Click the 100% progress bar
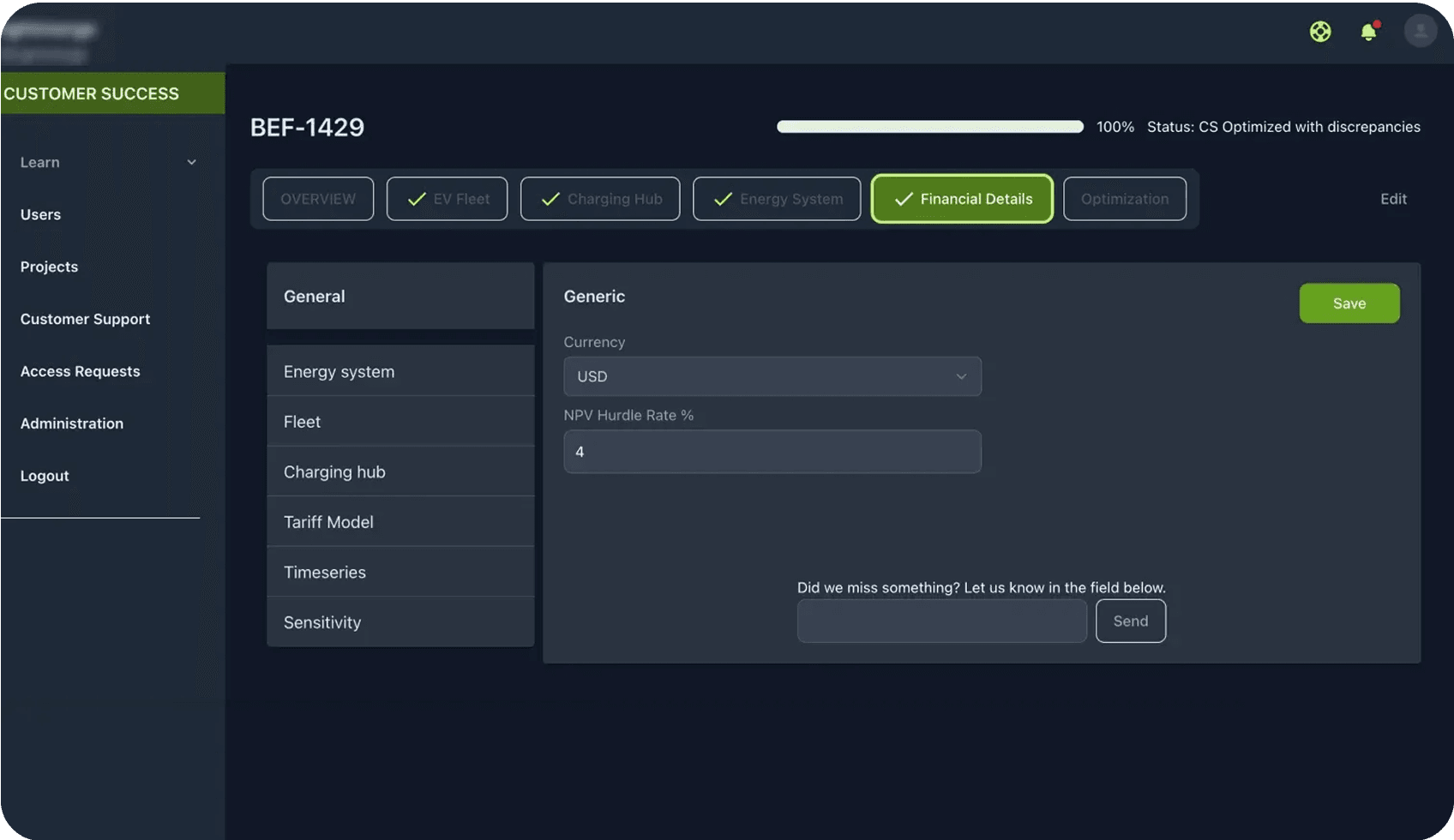 (x=929, y=127)
